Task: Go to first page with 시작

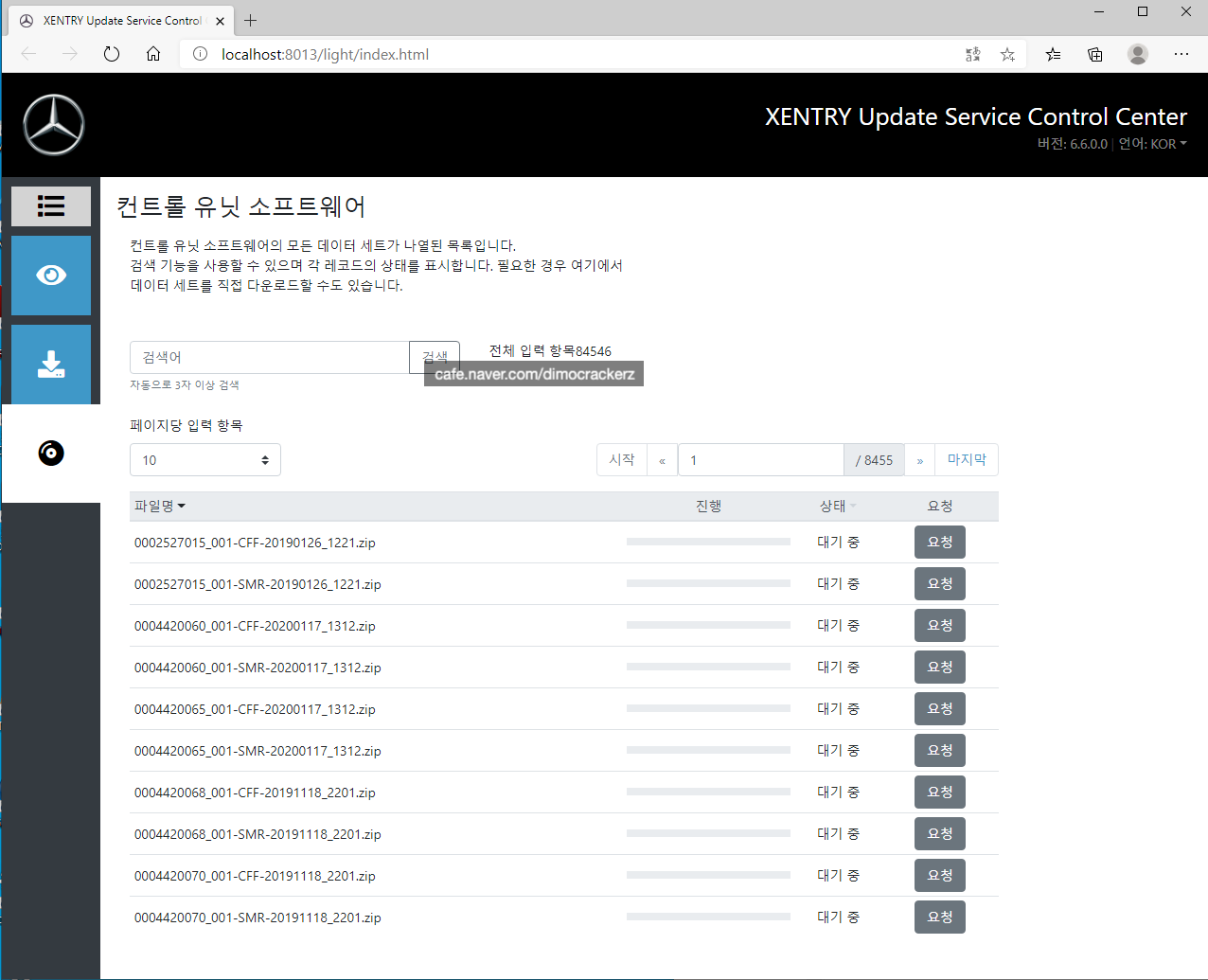Action: coord(622,459)
